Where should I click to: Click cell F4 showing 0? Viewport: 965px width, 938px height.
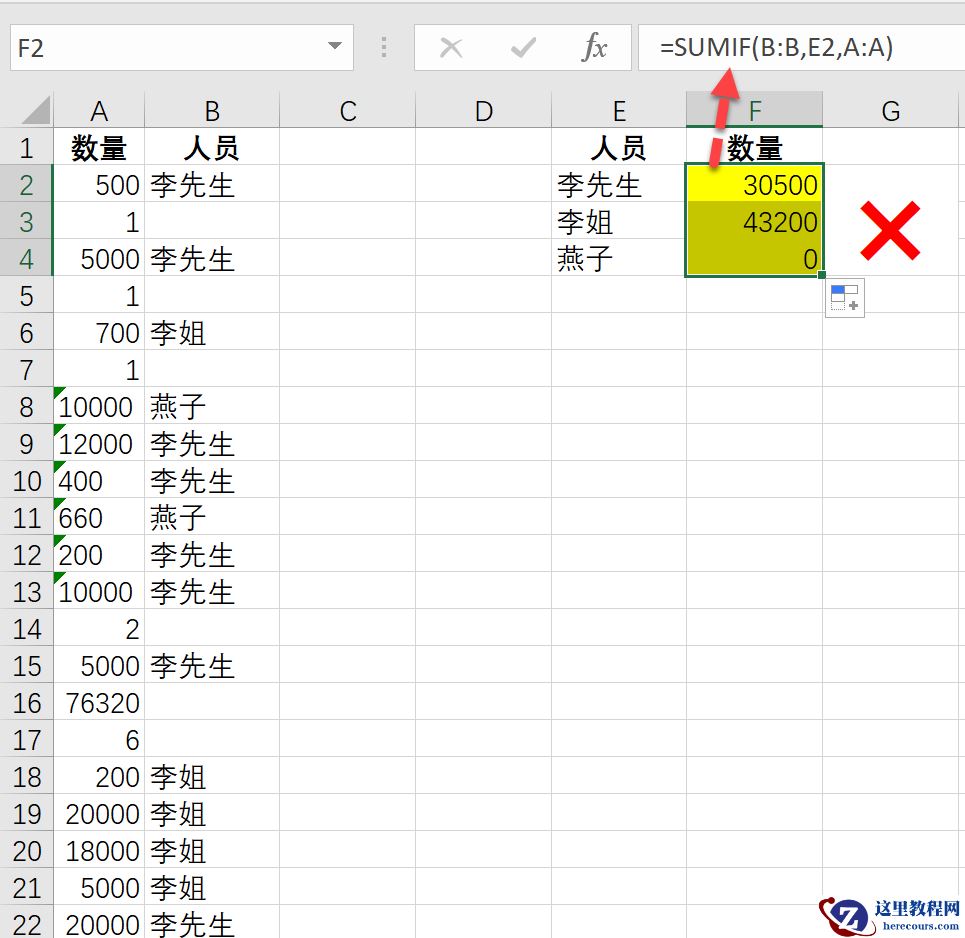click(x=753, y=259)
